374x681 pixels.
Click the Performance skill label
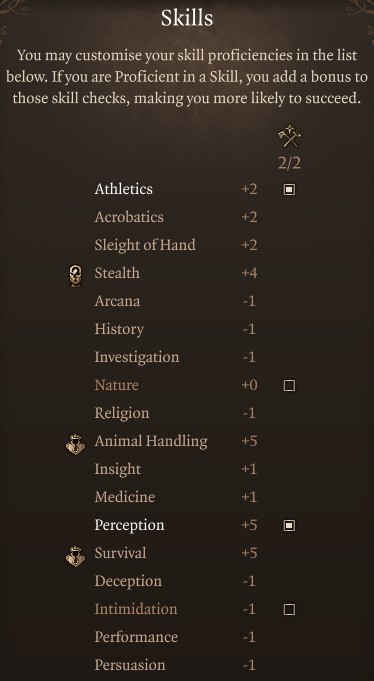point(136,637)
